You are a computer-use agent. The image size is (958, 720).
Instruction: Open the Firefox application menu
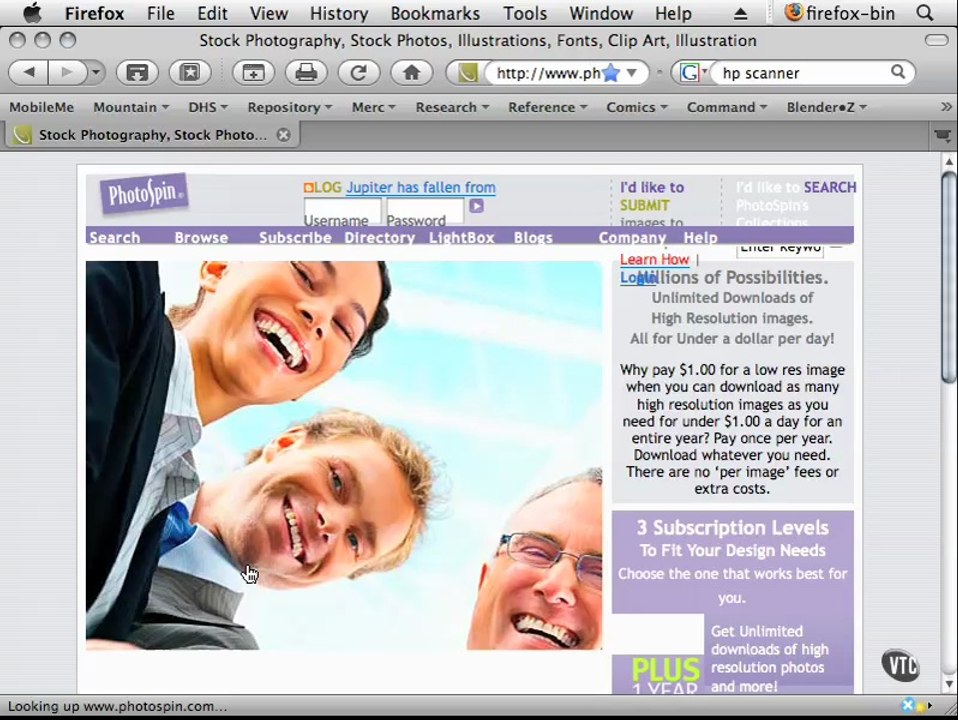click(95, 13)
